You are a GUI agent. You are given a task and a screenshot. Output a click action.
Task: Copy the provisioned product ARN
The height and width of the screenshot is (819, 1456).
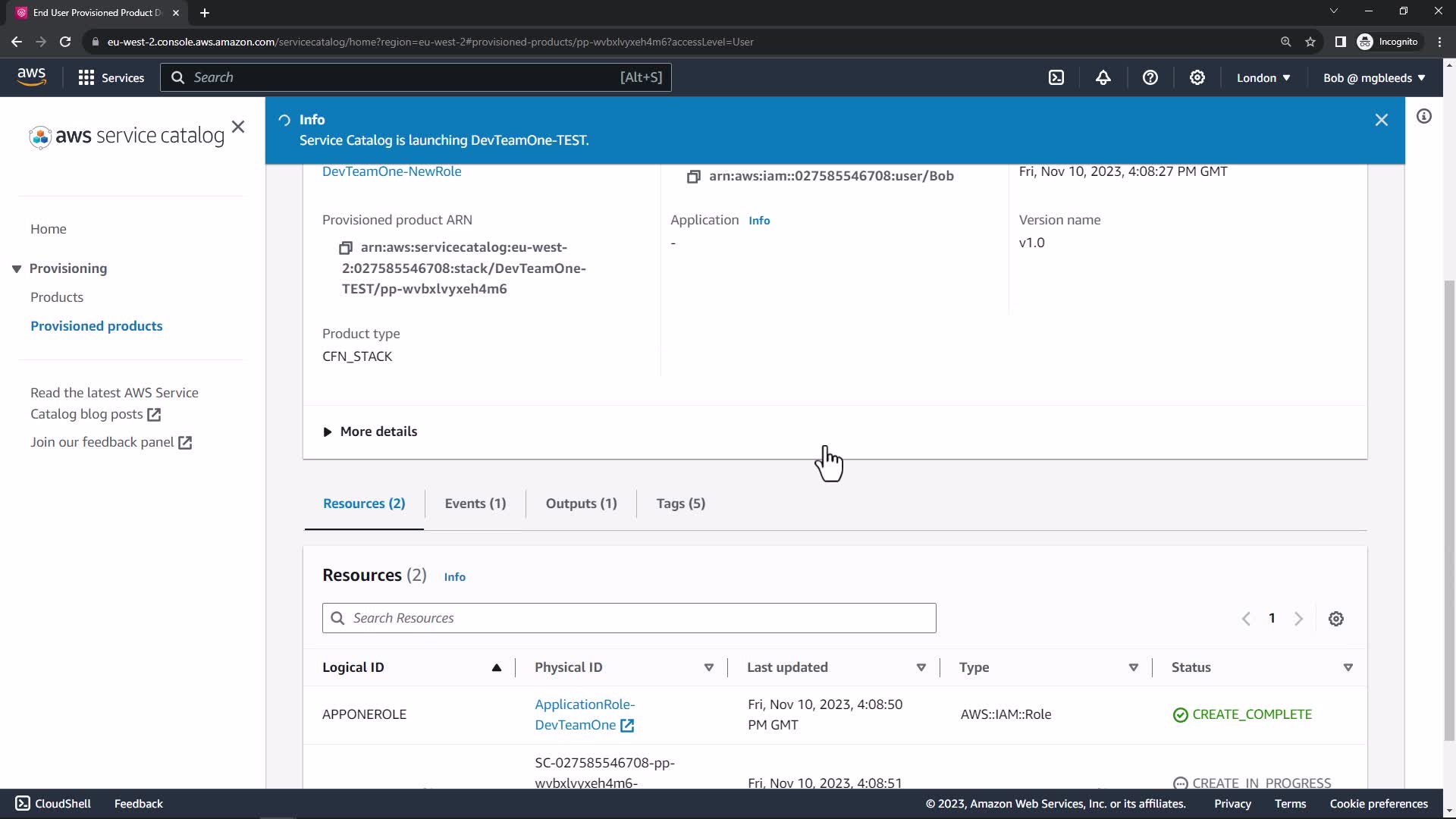pos(346,248)
